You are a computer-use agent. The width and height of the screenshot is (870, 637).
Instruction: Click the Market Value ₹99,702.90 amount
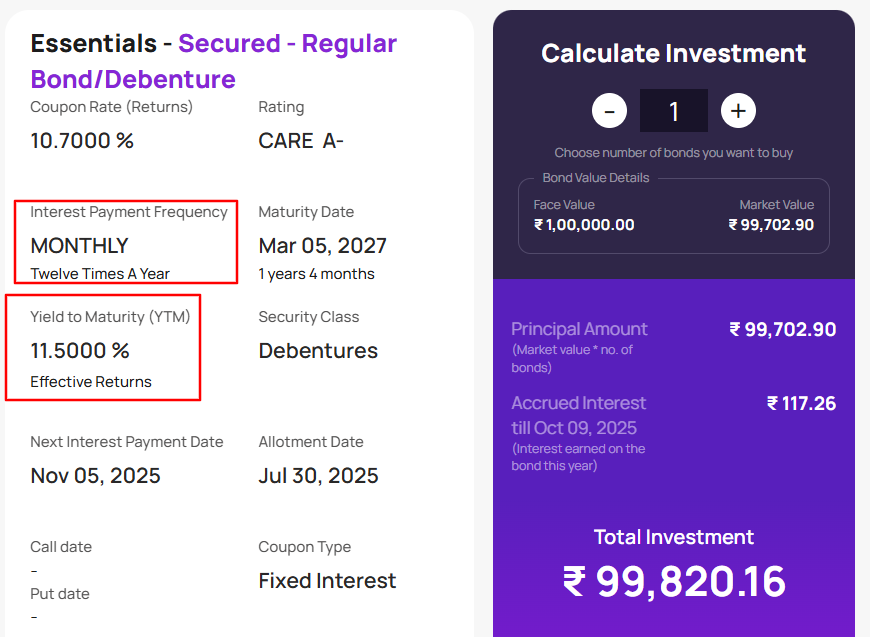tap(771, 225)
